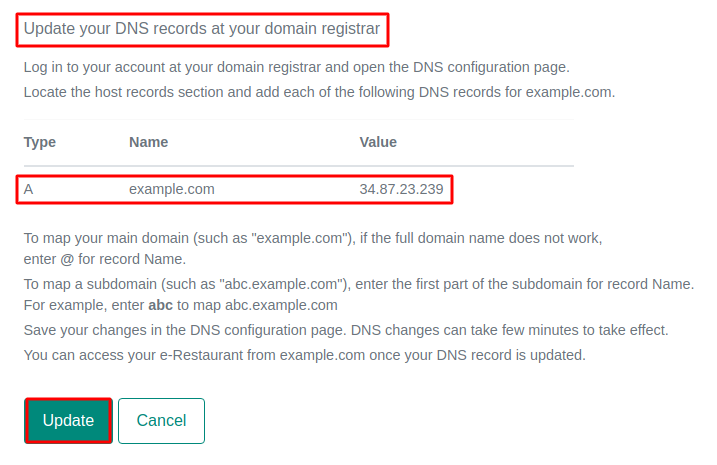Screen dimensions: 717x465
Task: Click the bold abc text
Action: pyautogui.click(x=160, y=305)
